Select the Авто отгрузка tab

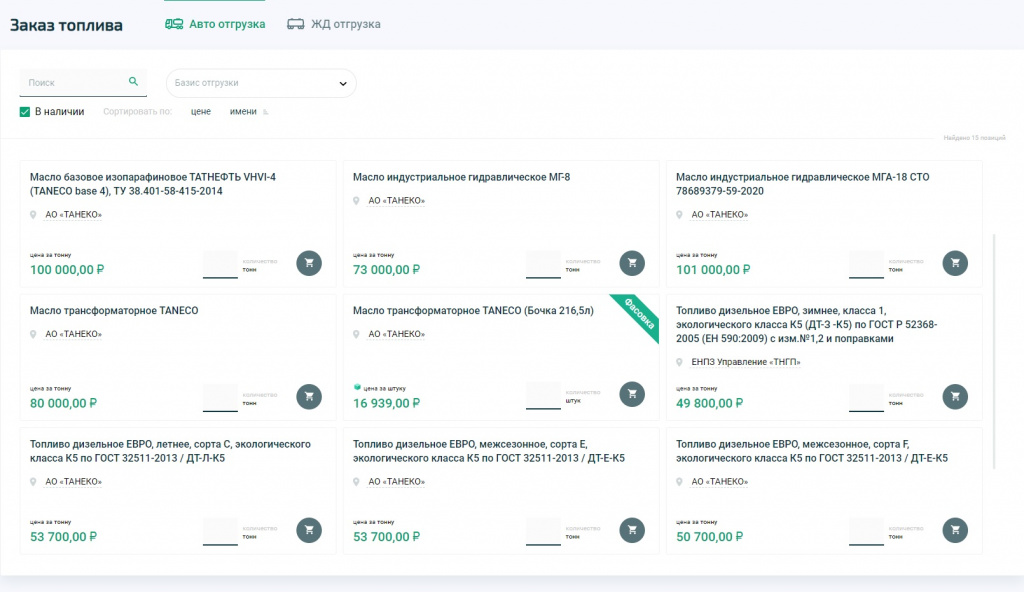pos(215,24)
